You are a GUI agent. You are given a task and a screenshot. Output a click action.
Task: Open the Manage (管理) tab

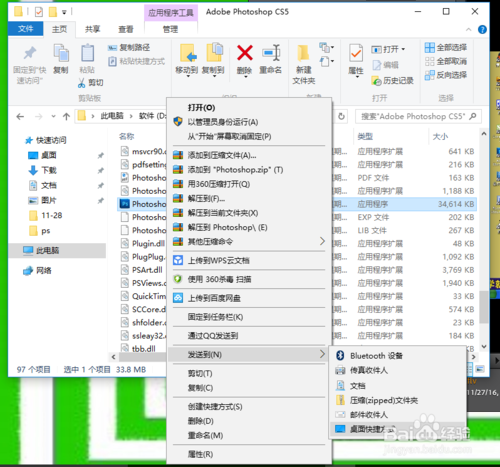tap(170, 29)
